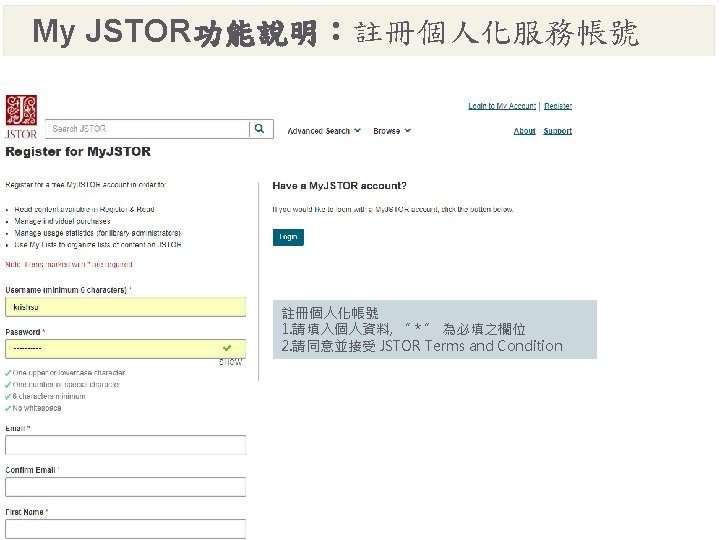Click the 'Manage individual purchases' bullet text
This screenshot has width=720, height=540.
pyautogui.click(x=62, y=221)
